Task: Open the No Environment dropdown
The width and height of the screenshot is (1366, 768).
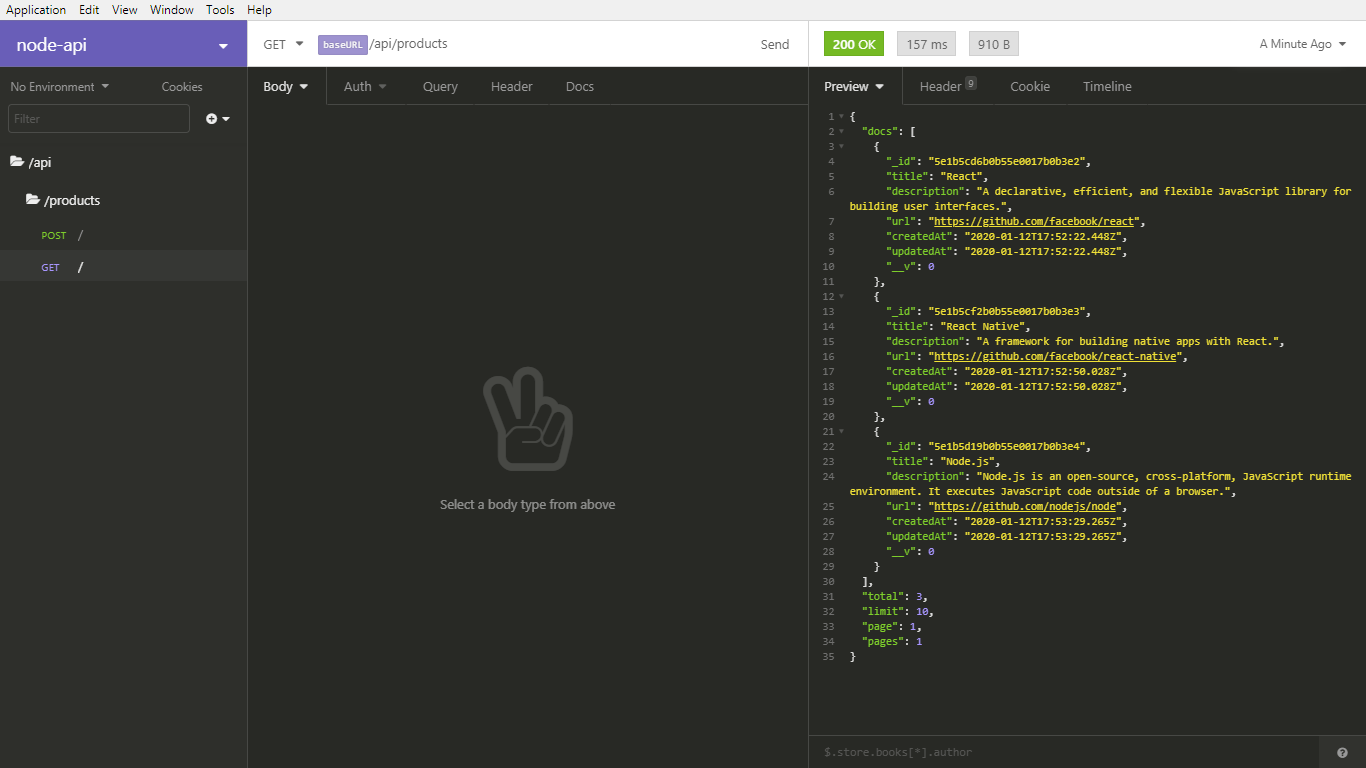Action: [x=60, y=87]
